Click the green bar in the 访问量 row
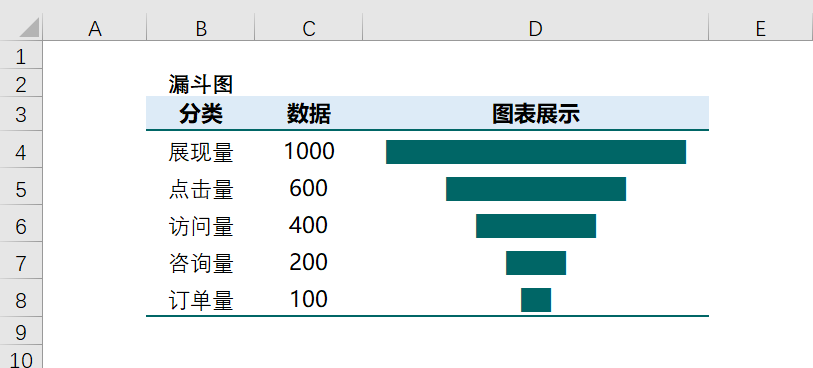The image size is (813, 368). (x=536, y=226)
